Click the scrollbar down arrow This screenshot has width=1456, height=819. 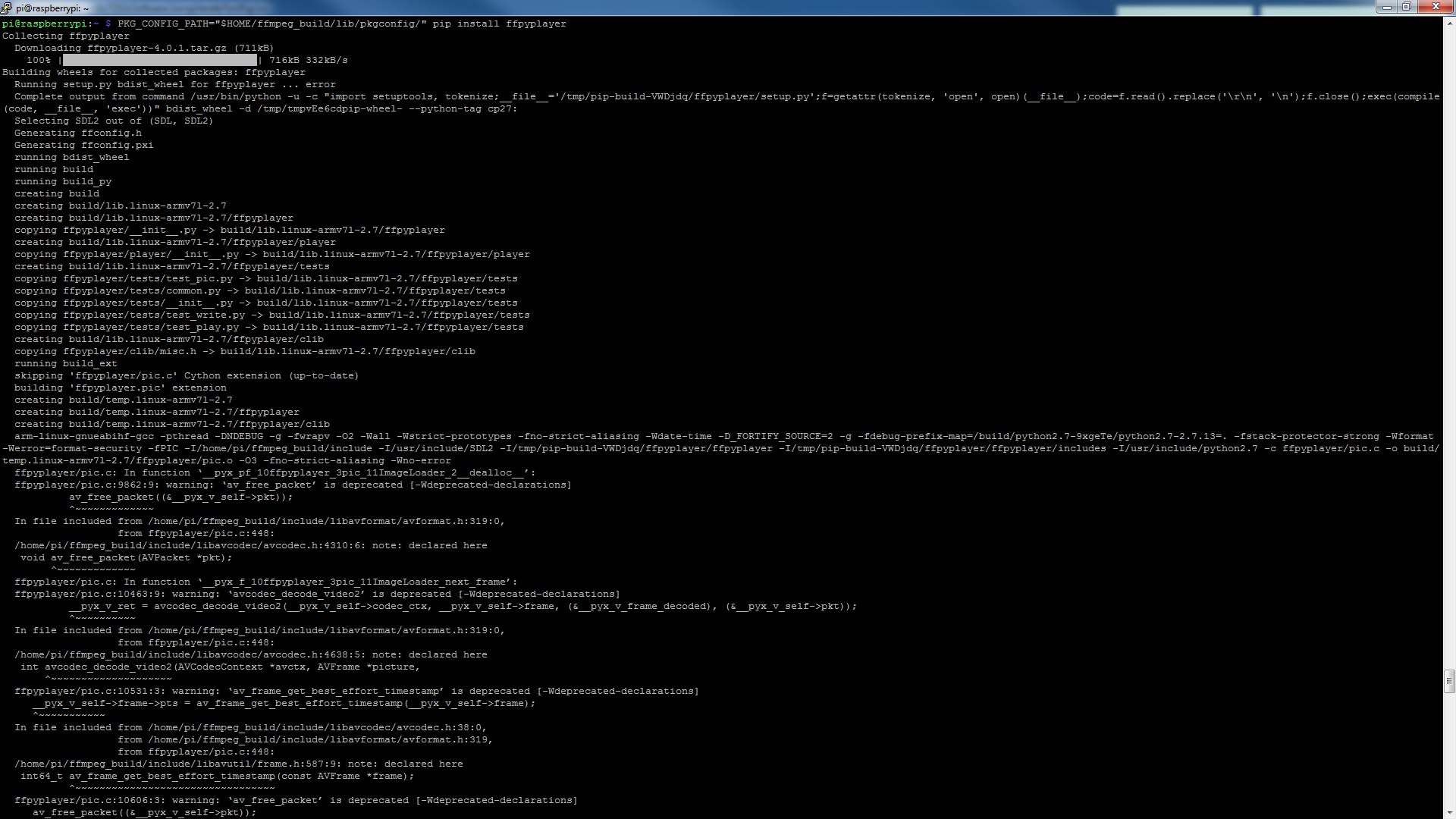click(1449, 813)
